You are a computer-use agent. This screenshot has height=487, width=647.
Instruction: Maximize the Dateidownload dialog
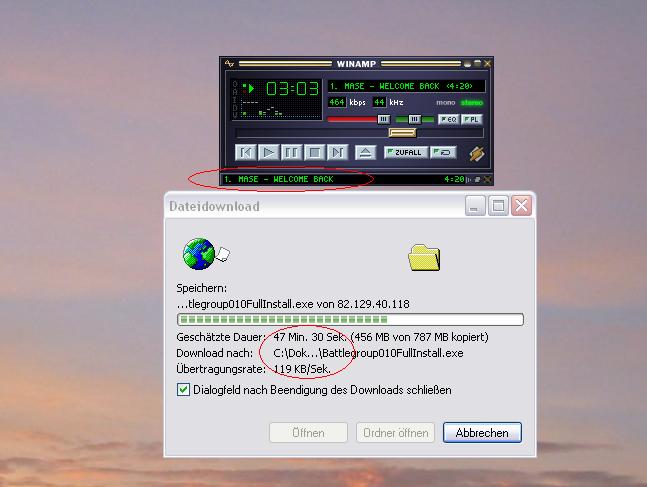(498, 205)
